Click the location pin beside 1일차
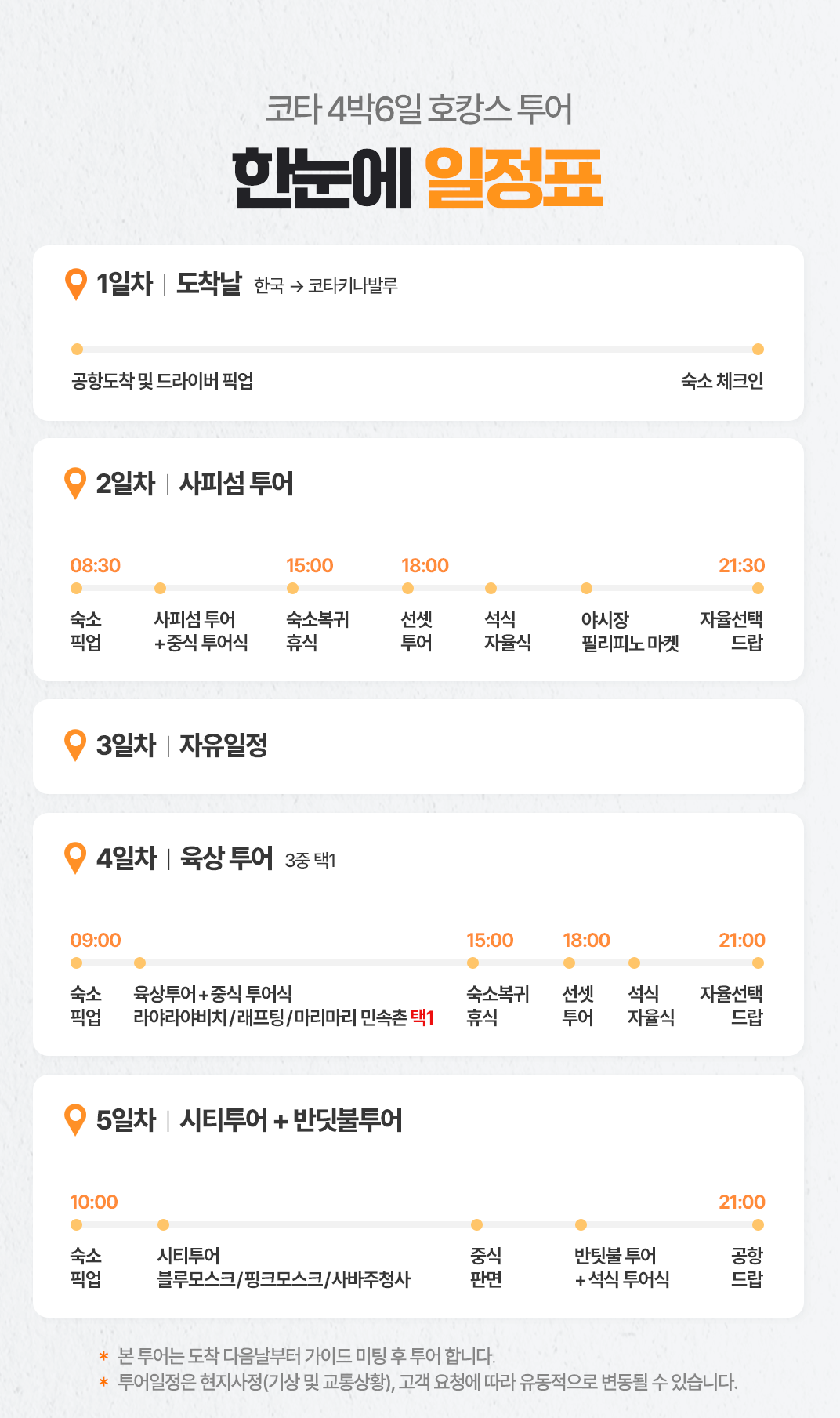 (x=76, y=284)
